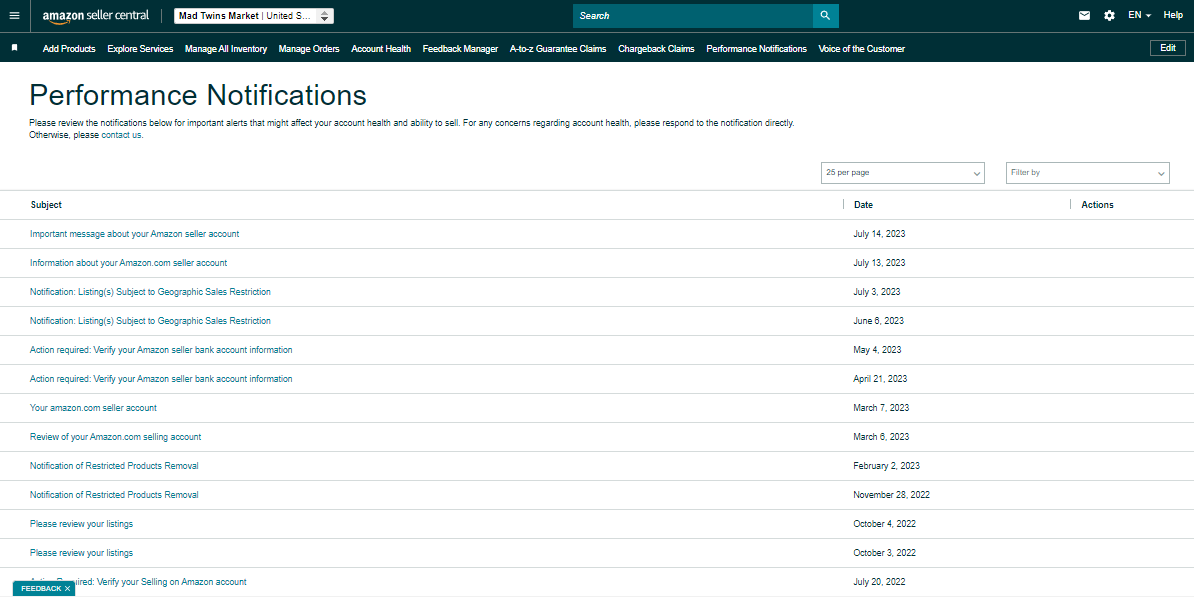Screen dimensions: 1194x597
Task: Click the July 20, 2022 date
Action: pos(880,582)
